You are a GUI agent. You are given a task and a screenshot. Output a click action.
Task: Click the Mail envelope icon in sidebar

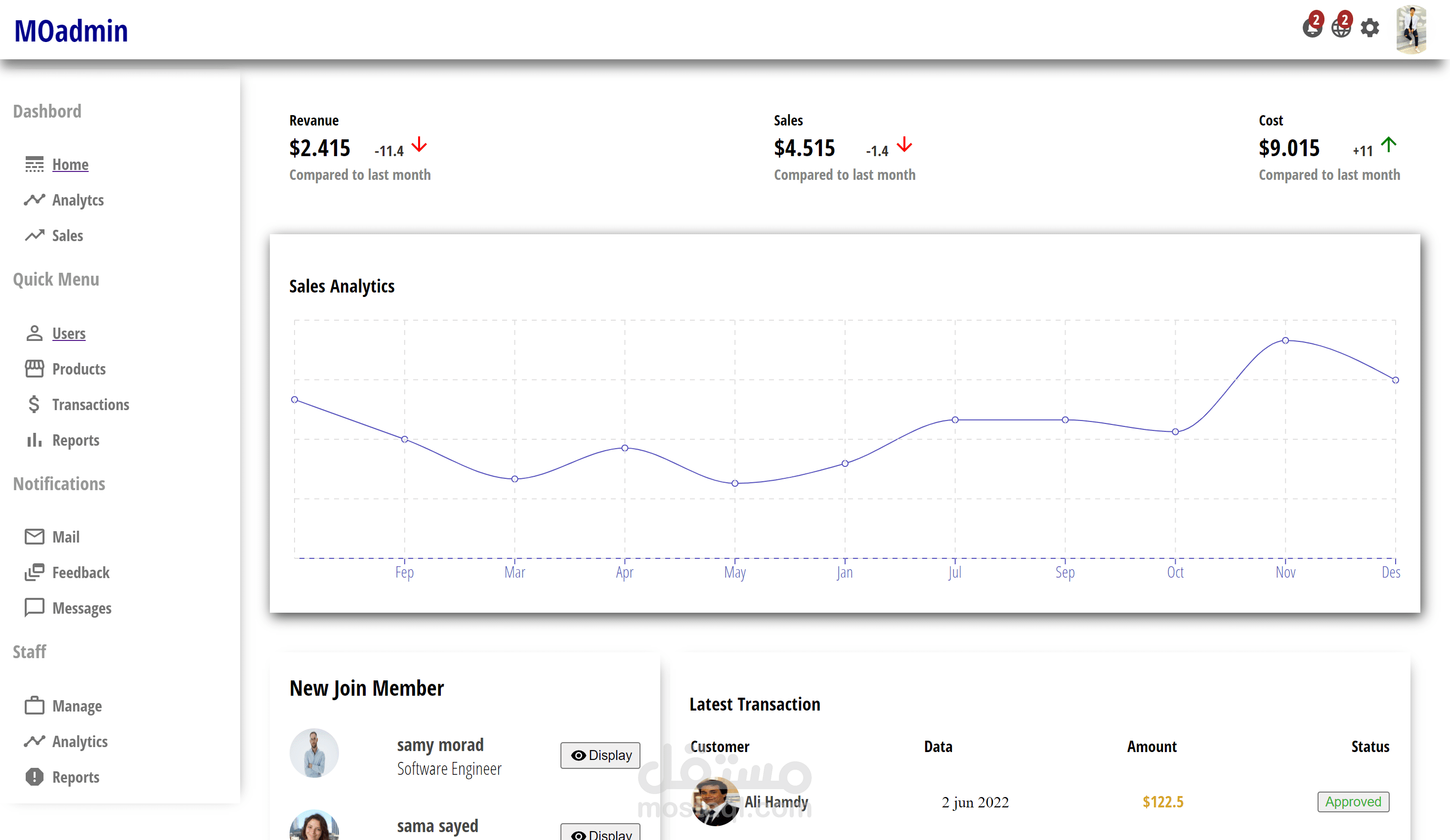coord(34,536)
